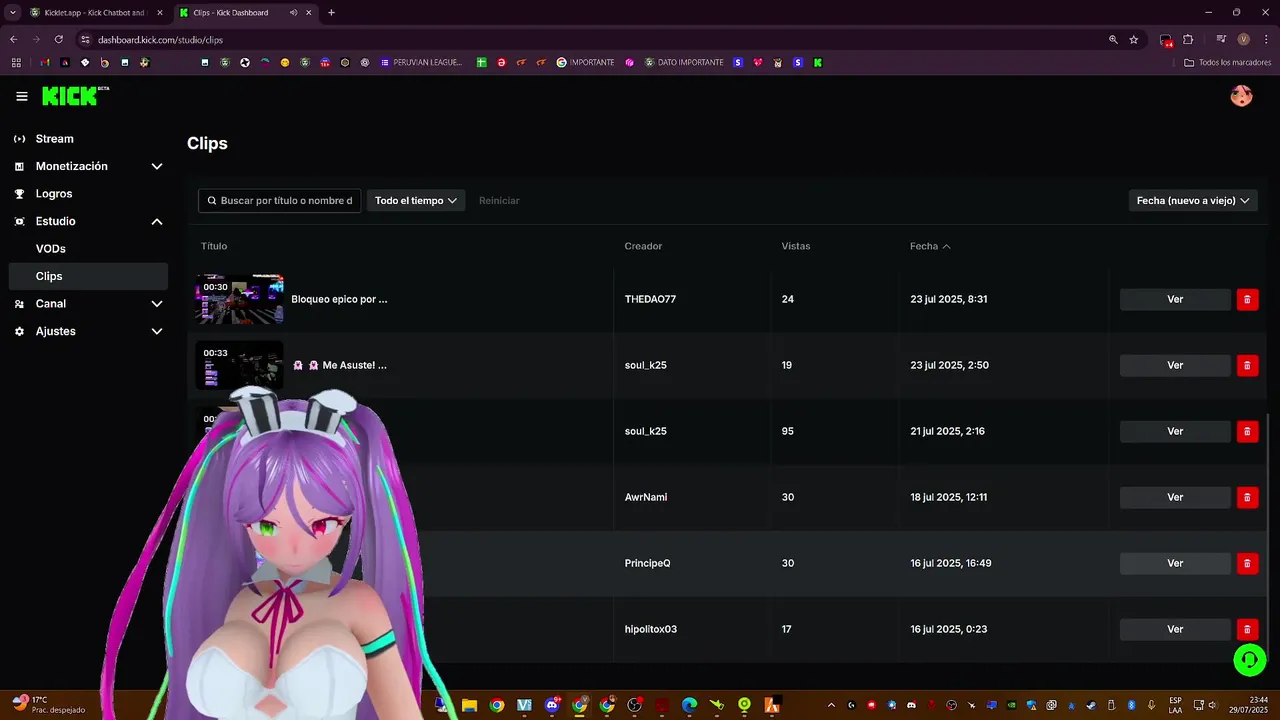This screenshot has width=1280, height=720.
Task: Click the weather widget in taskbar
Action: (x=48, y=704)
